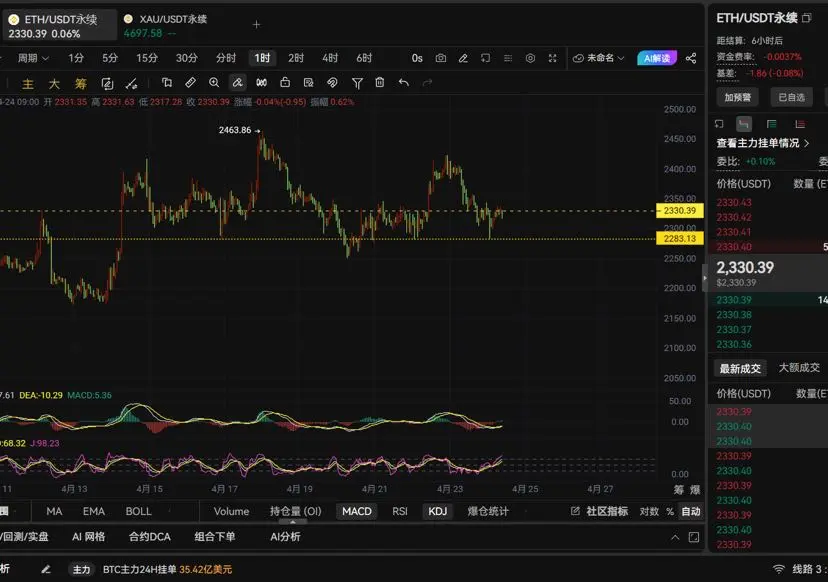This screenshot has width=828, height=582.
Task: Toggle the highlighted brush drawing tool
Action: click(238, 82)
